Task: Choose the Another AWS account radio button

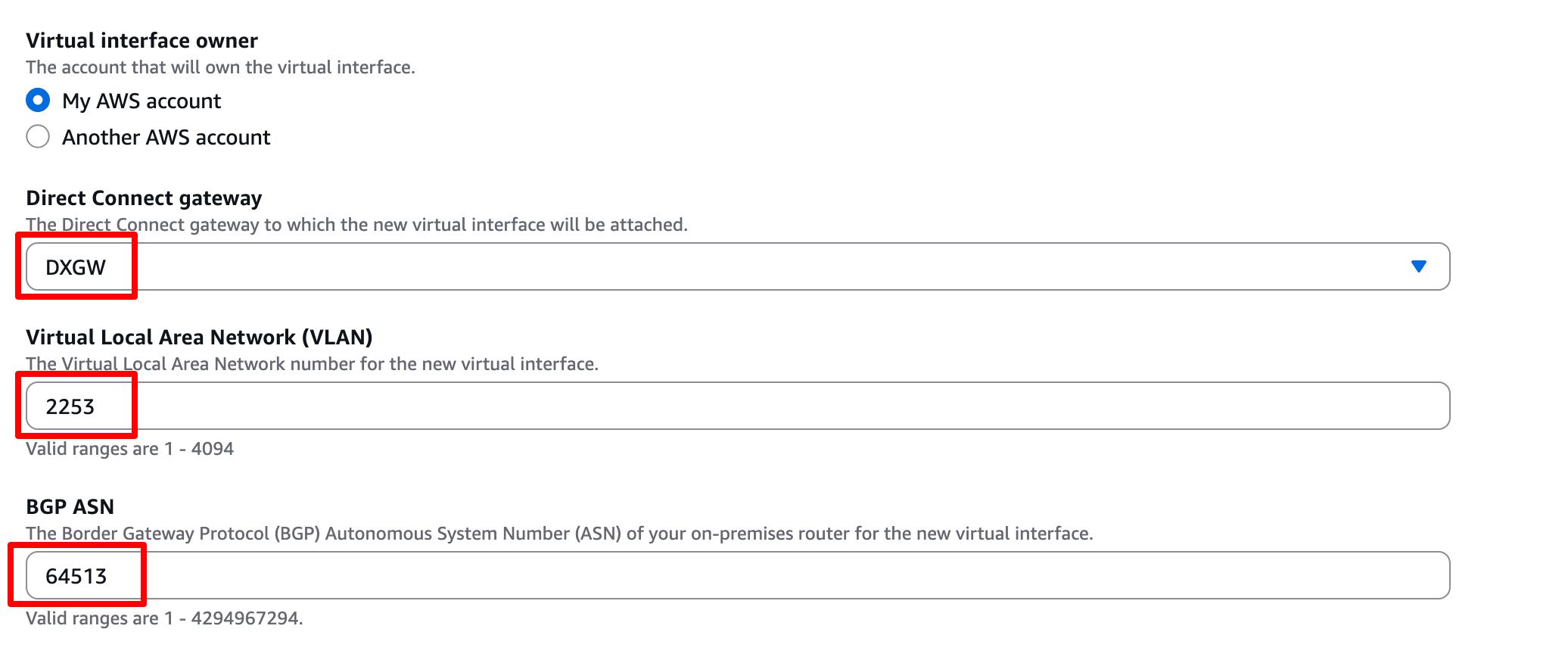Action: click(x=38, y=137)
